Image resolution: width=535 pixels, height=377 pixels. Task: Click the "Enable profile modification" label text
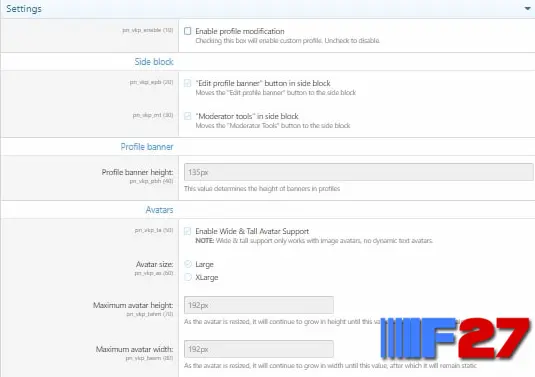tap(240, 31)
